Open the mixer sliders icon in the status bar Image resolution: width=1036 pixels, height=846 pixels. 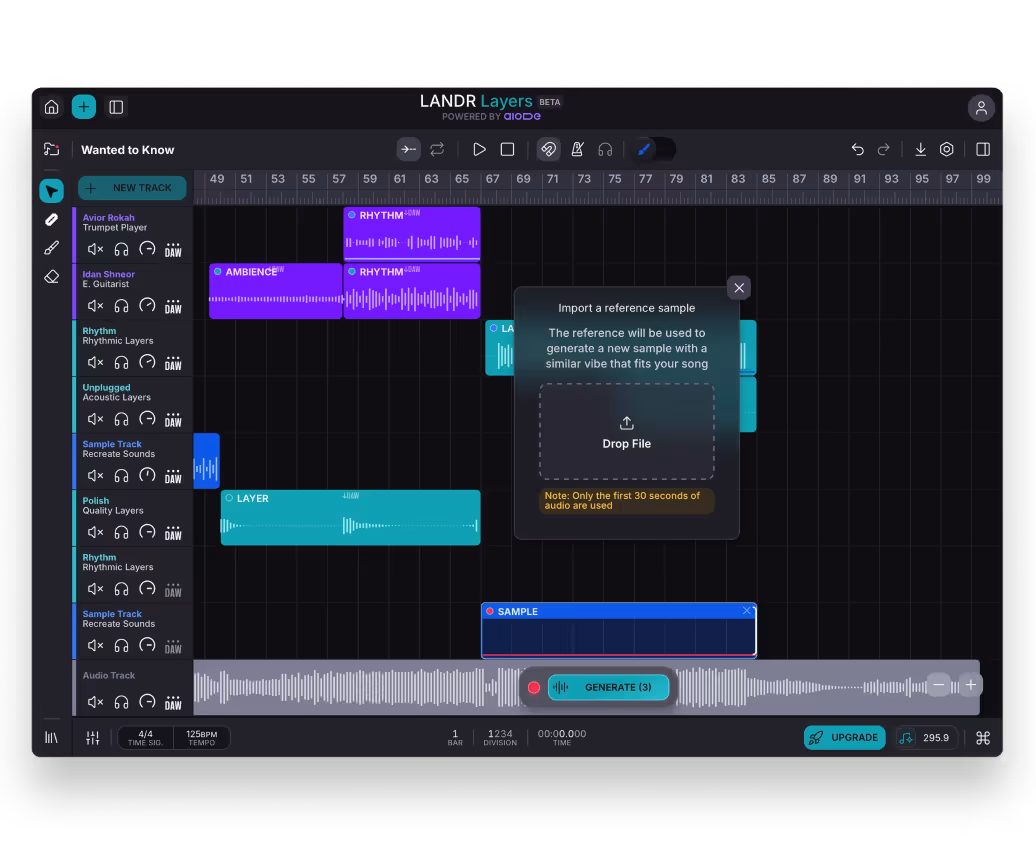coord(93,738)
